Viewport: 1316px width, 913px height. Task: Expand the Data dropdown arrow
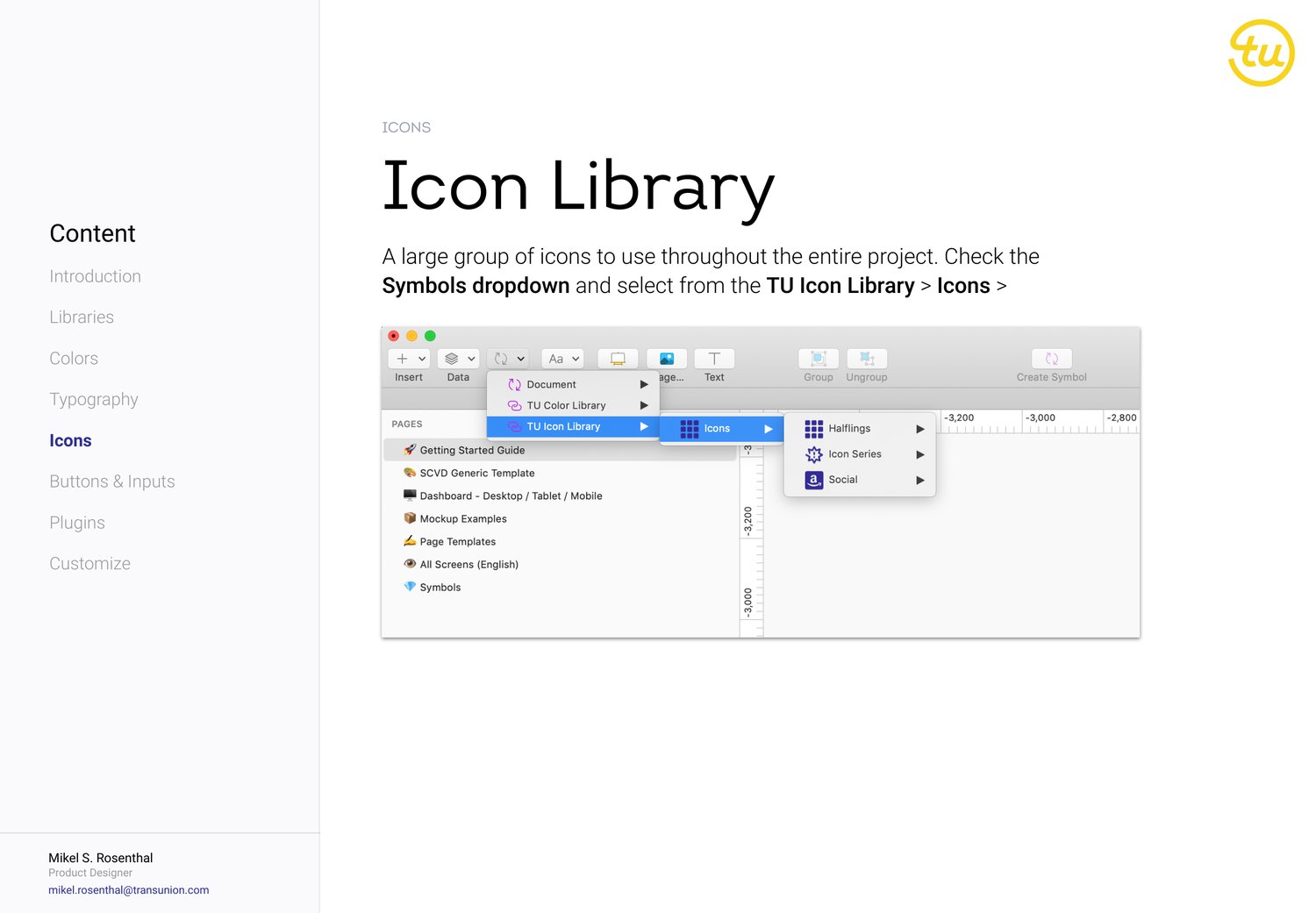point(471,359)
